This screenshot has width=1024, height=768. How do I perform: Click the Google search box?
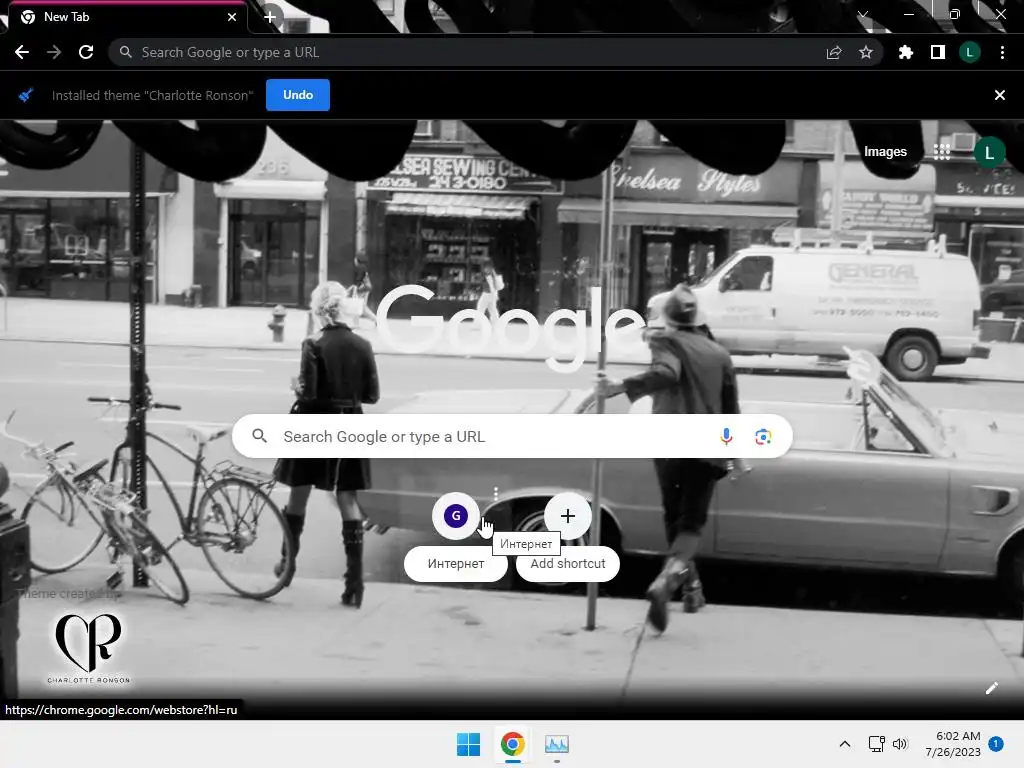[x=512, y=436]
